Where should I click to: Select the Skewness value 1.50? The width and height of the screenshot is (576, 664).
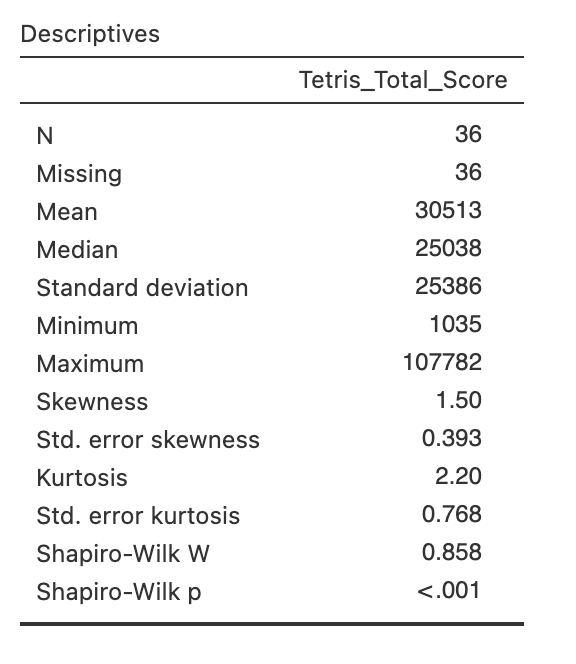[459, 400]
